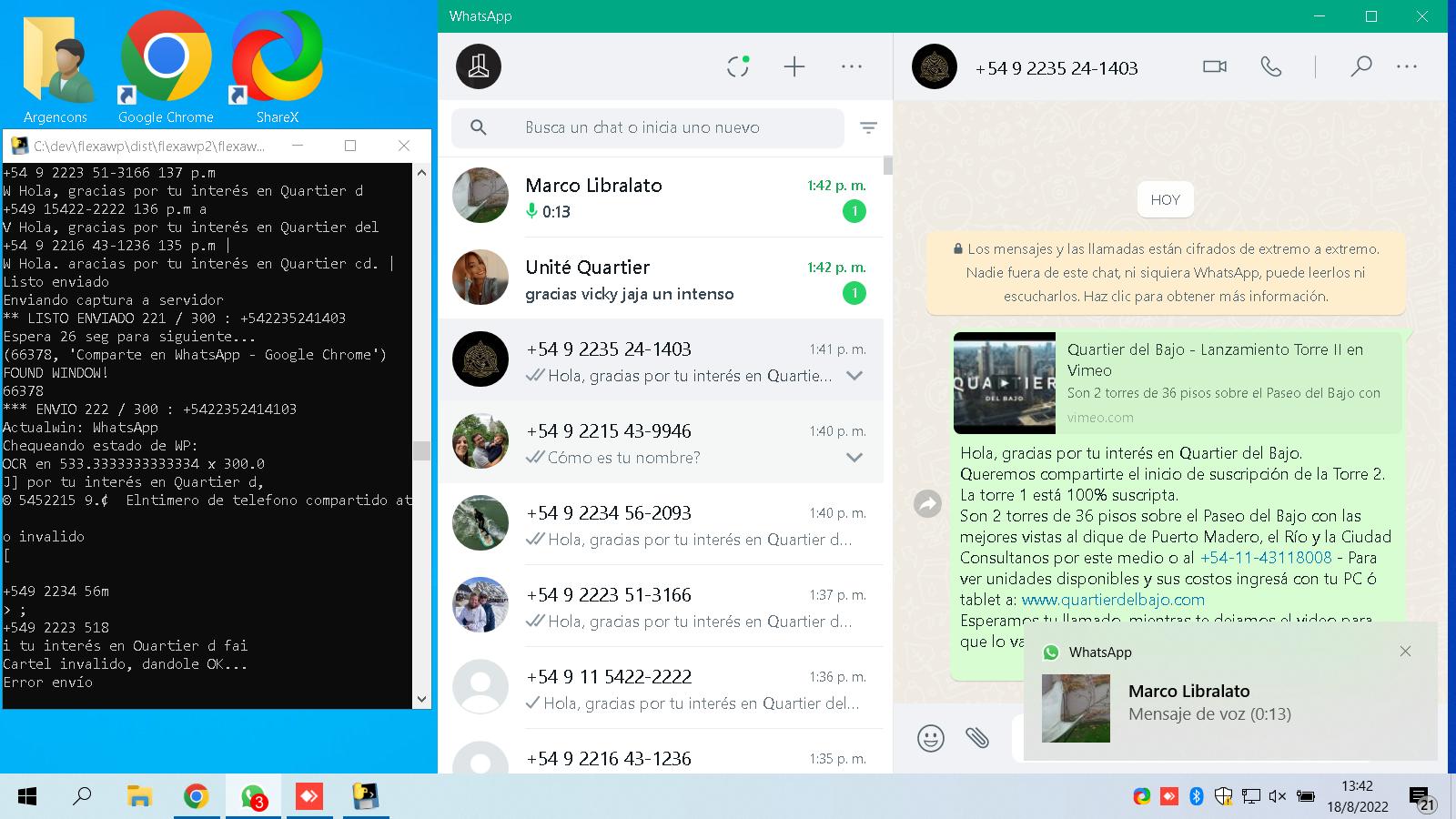1456x819 pixels.
Task: Attach a file with paperclip icon
Action: (x=977, y=737)
